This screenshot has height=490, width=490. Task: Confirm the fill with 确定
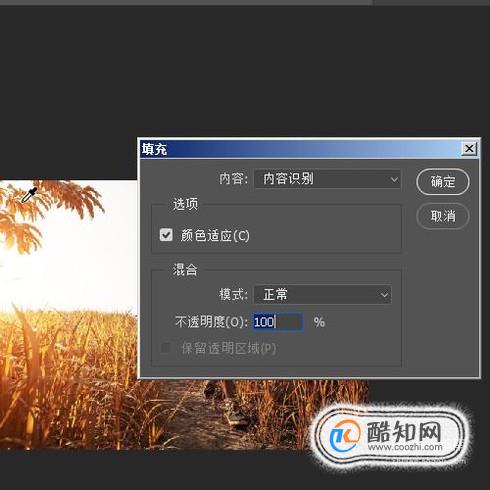pos(443,182)
